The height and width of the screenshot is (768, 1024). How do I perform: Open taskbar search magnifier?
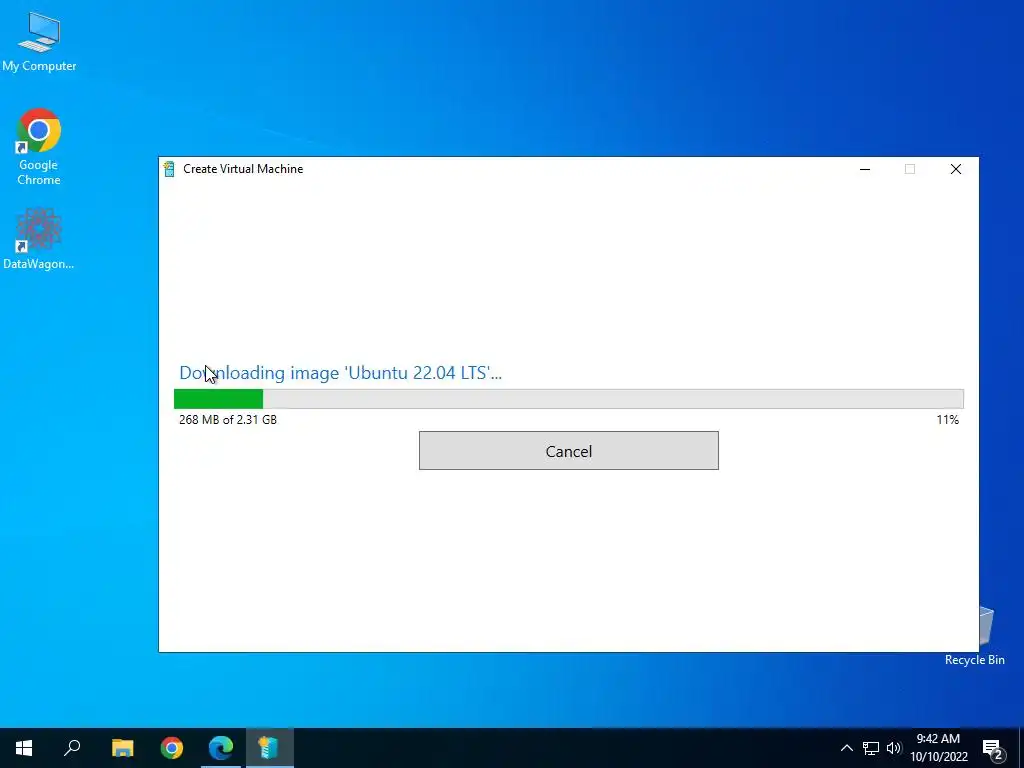click(72, 748)
